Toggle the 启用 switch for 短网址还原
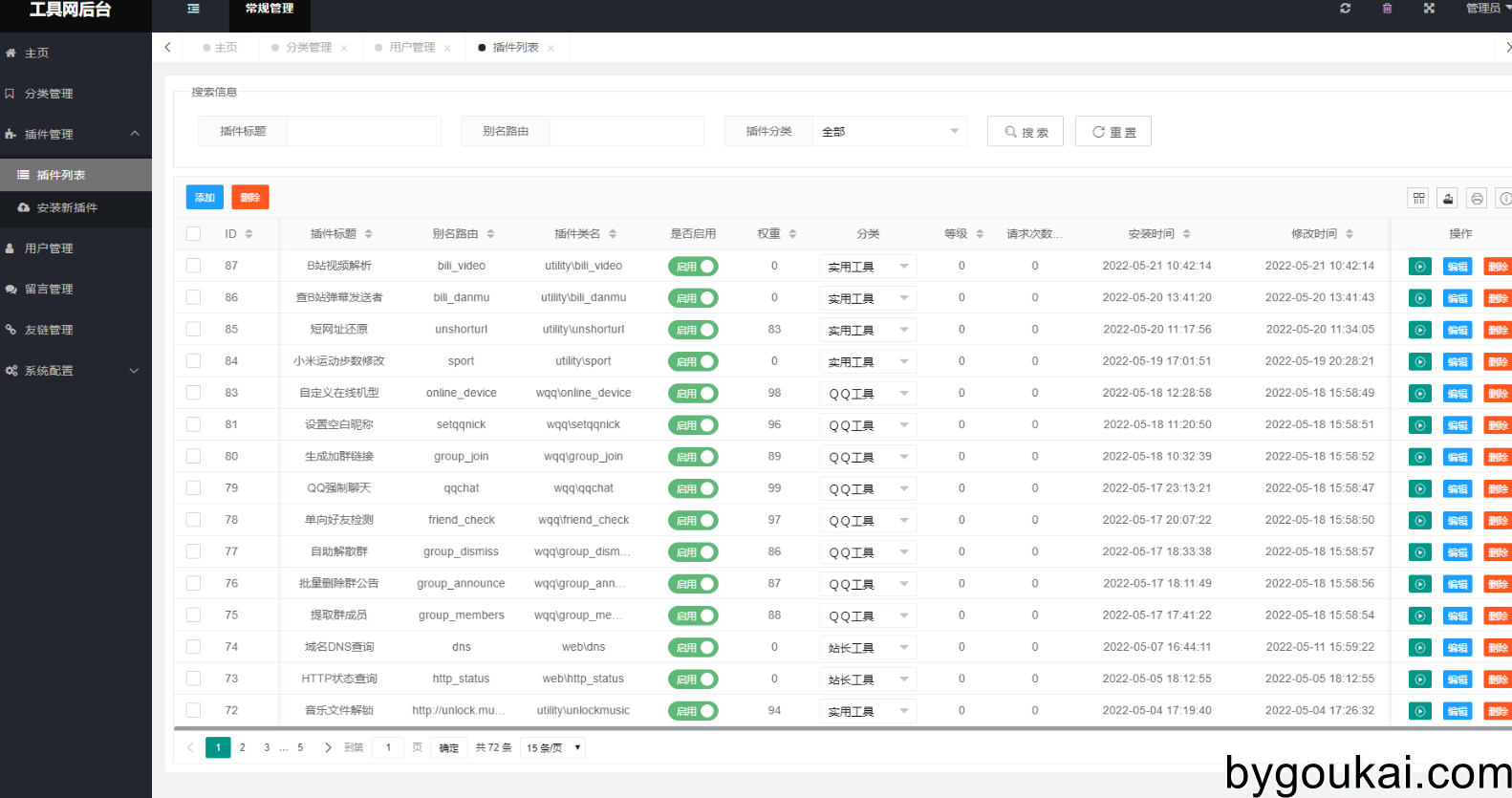This screenshot has height=798, width=1512. click(x=693, y=330)
